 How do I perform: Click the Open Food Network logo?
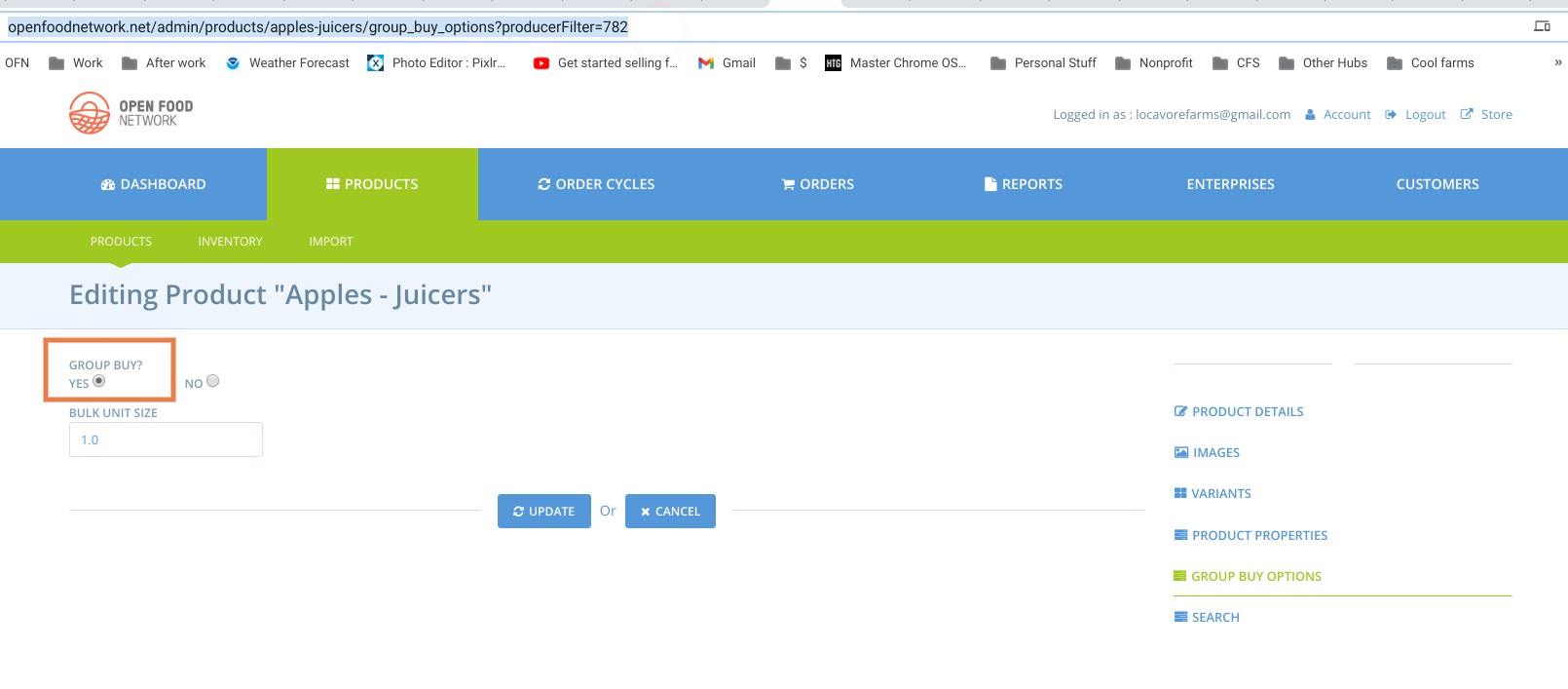click(131, 113)
